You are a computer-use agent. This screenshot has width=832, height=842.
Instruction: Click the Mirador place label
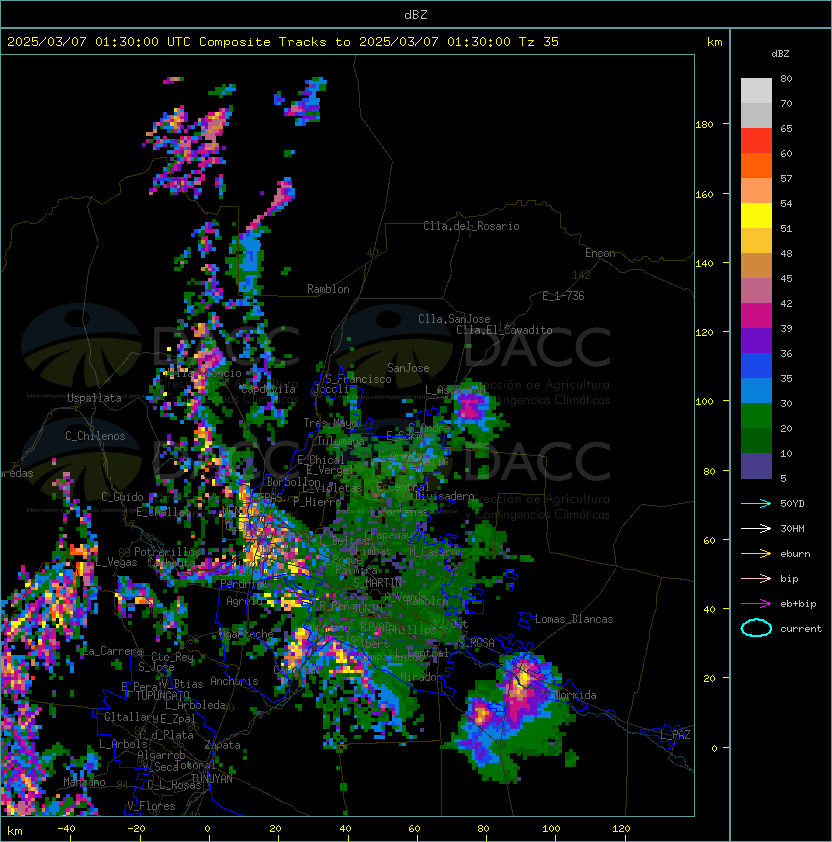pos(422,677)
